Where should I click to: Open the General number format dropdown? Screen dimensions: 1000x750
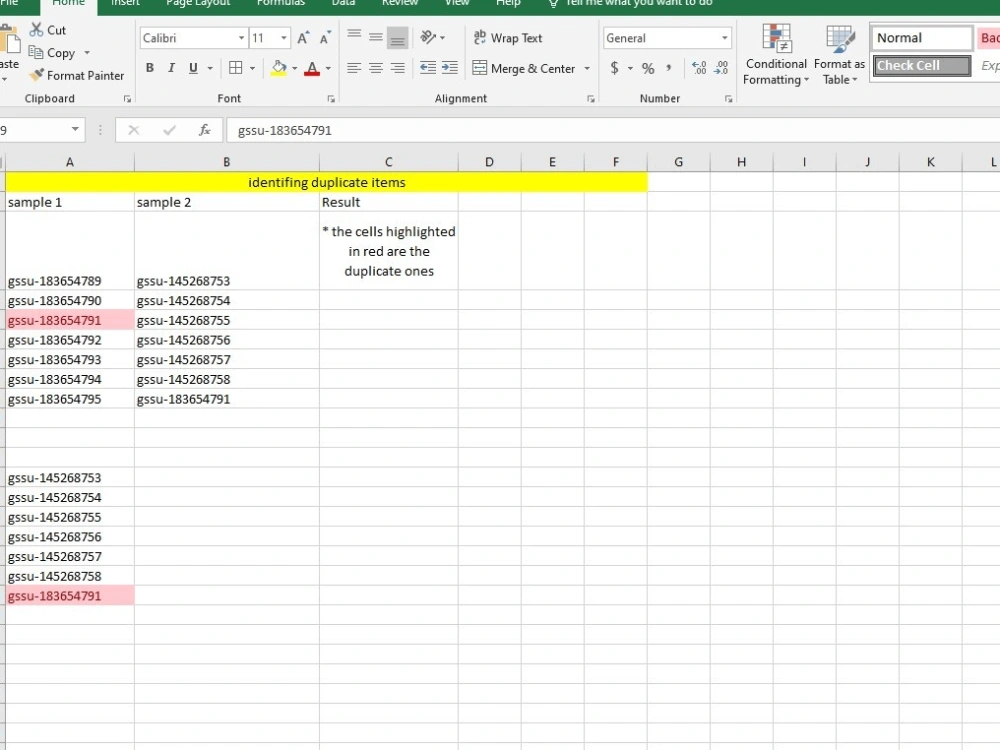(x=724, y=38)
